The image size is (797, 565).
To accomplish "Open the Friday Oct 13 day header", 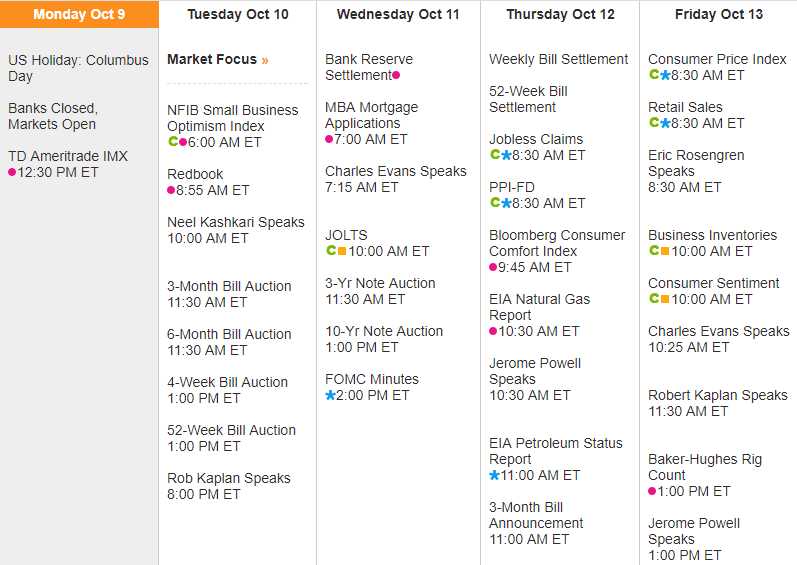I will [718, 14].
